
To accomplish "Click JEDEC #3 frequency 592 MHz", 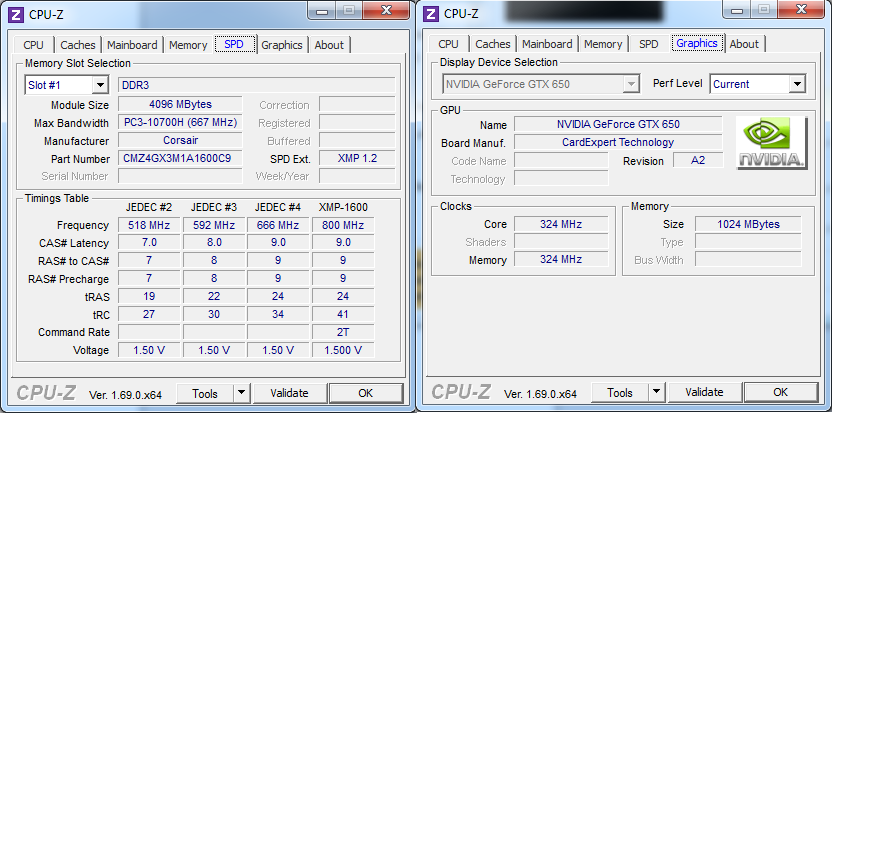I will [x=214, y=225].
